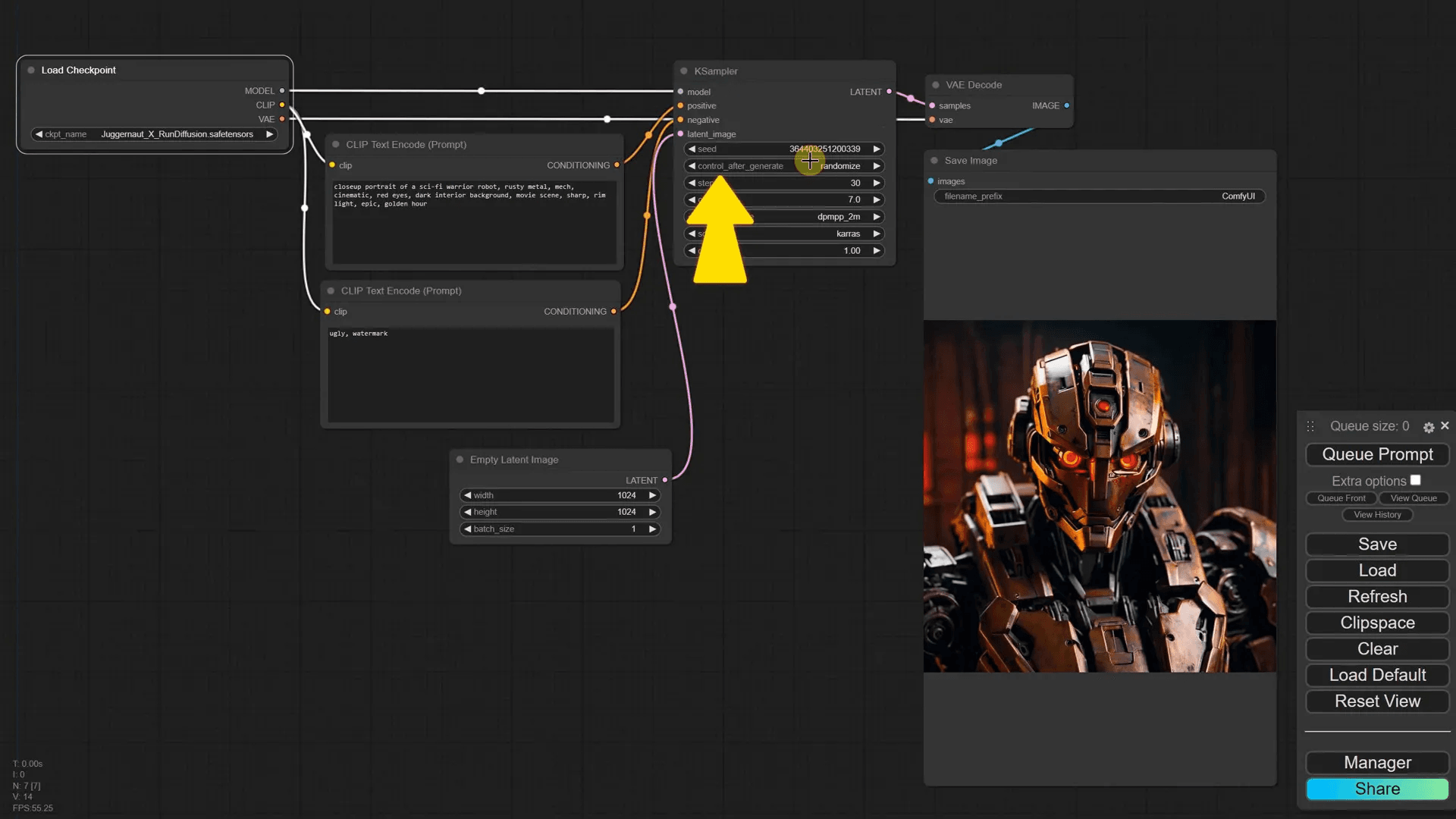The height and width of the screenshot is (819, 1456).
Task: Grab the queue panel drag handle dots
Action: [x=1310, y=426]
